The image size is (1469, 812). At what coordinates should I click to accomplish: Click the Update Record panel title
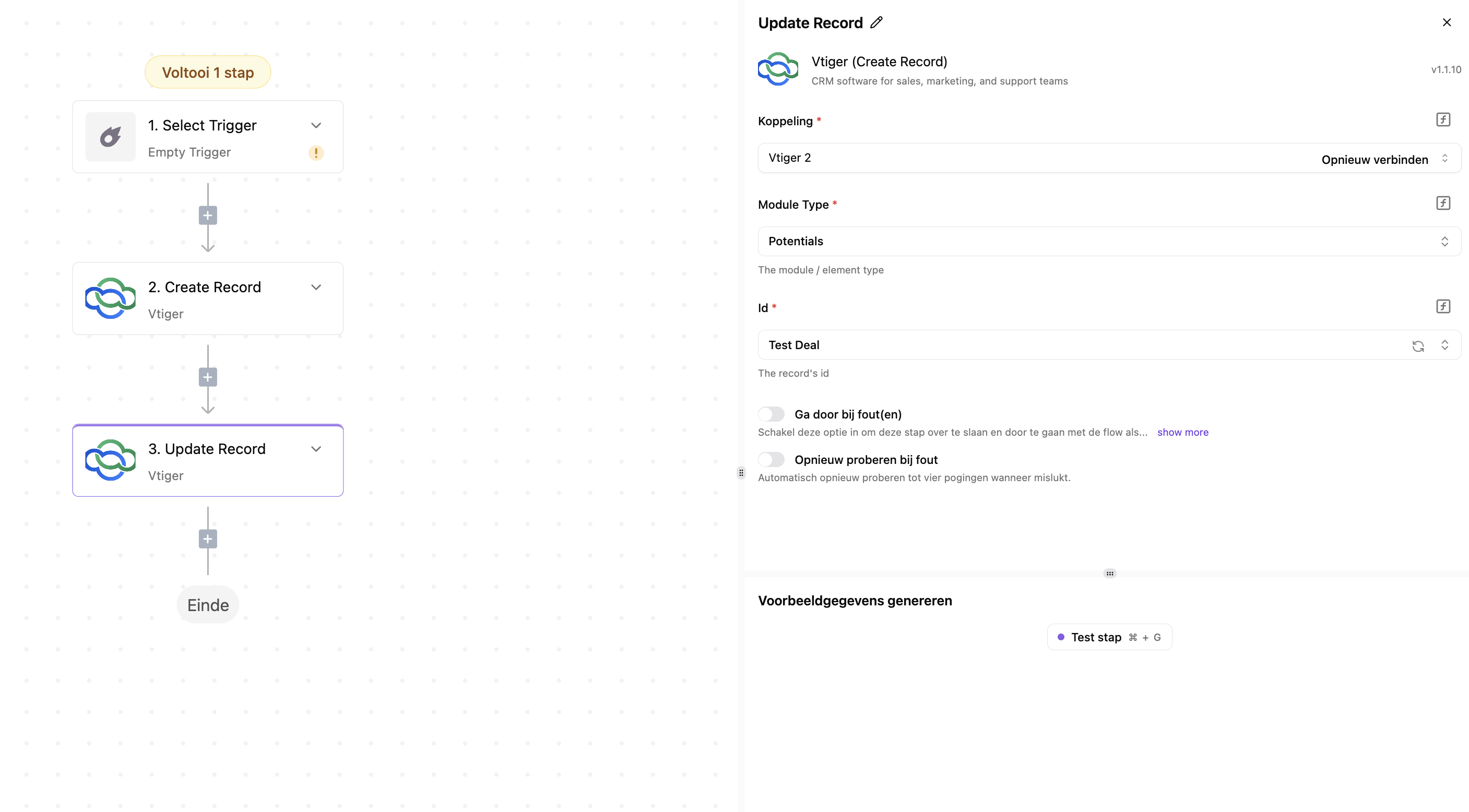[x=810, y=23]
